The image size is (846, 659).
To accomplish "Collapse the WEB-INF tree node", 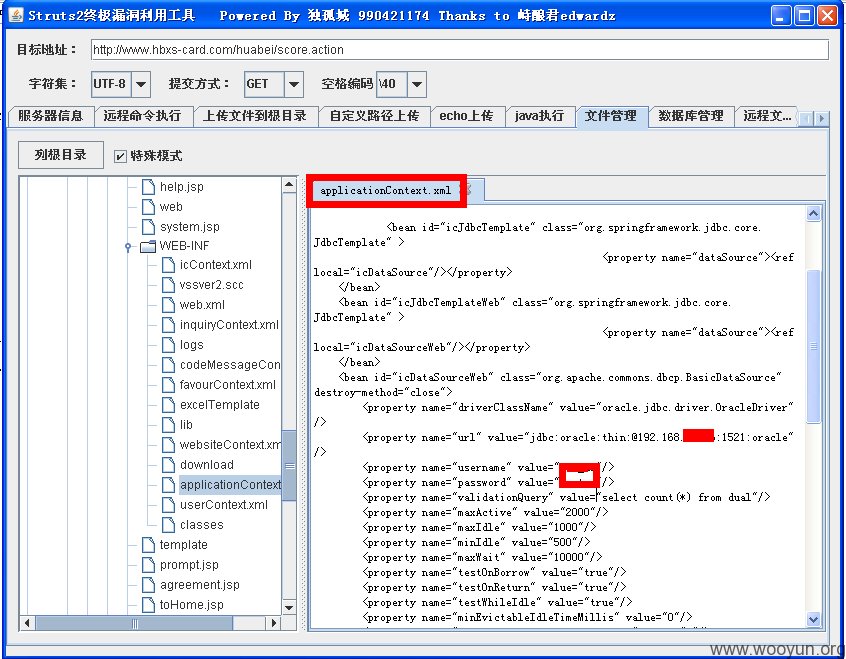I will [128, 247].
